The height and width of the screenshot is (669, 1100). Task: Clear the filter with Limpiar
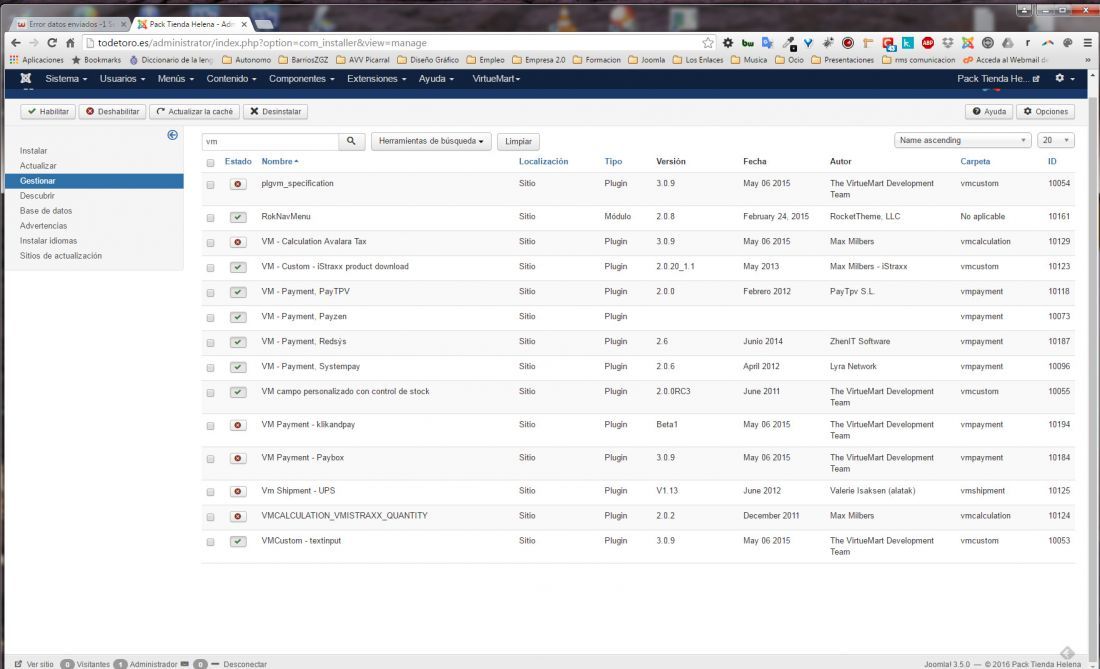pos(518,141)
